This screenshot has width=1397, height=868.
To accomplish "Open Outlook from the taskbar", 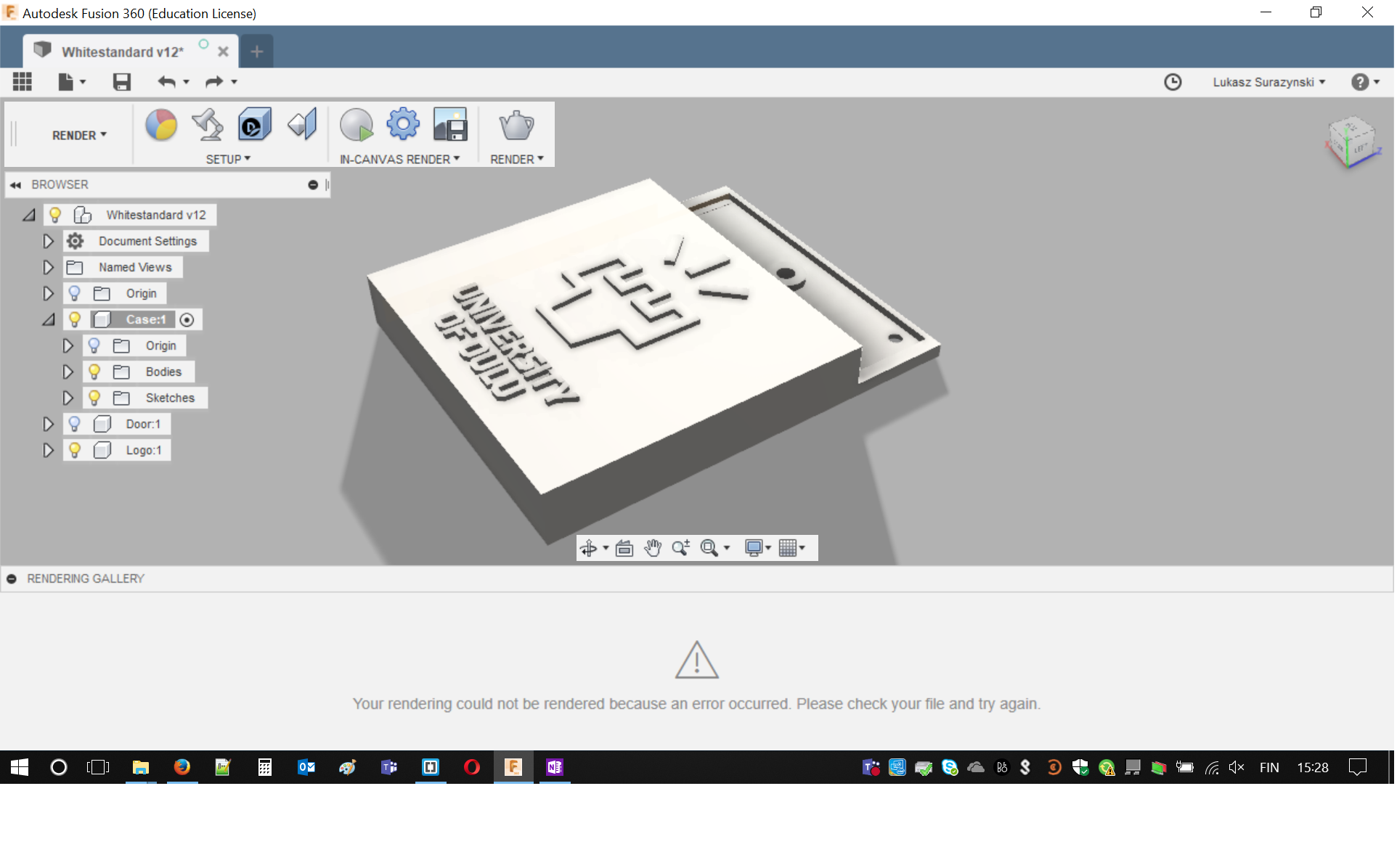I will (306, 768).
